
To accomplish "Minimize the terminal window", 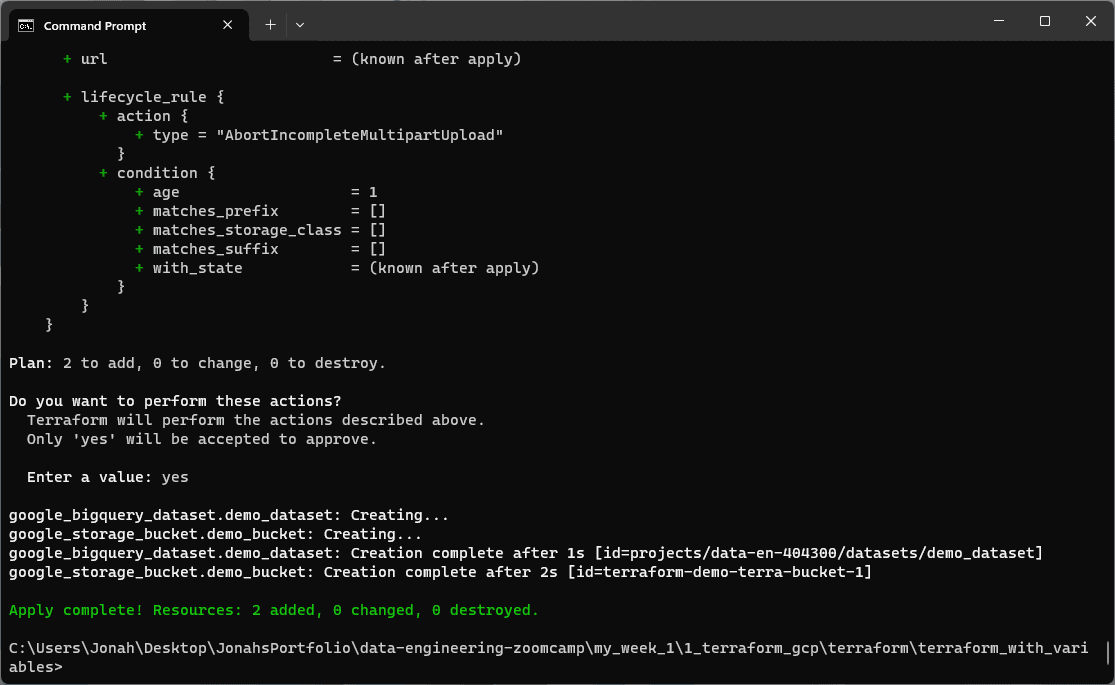I will 999,21.
